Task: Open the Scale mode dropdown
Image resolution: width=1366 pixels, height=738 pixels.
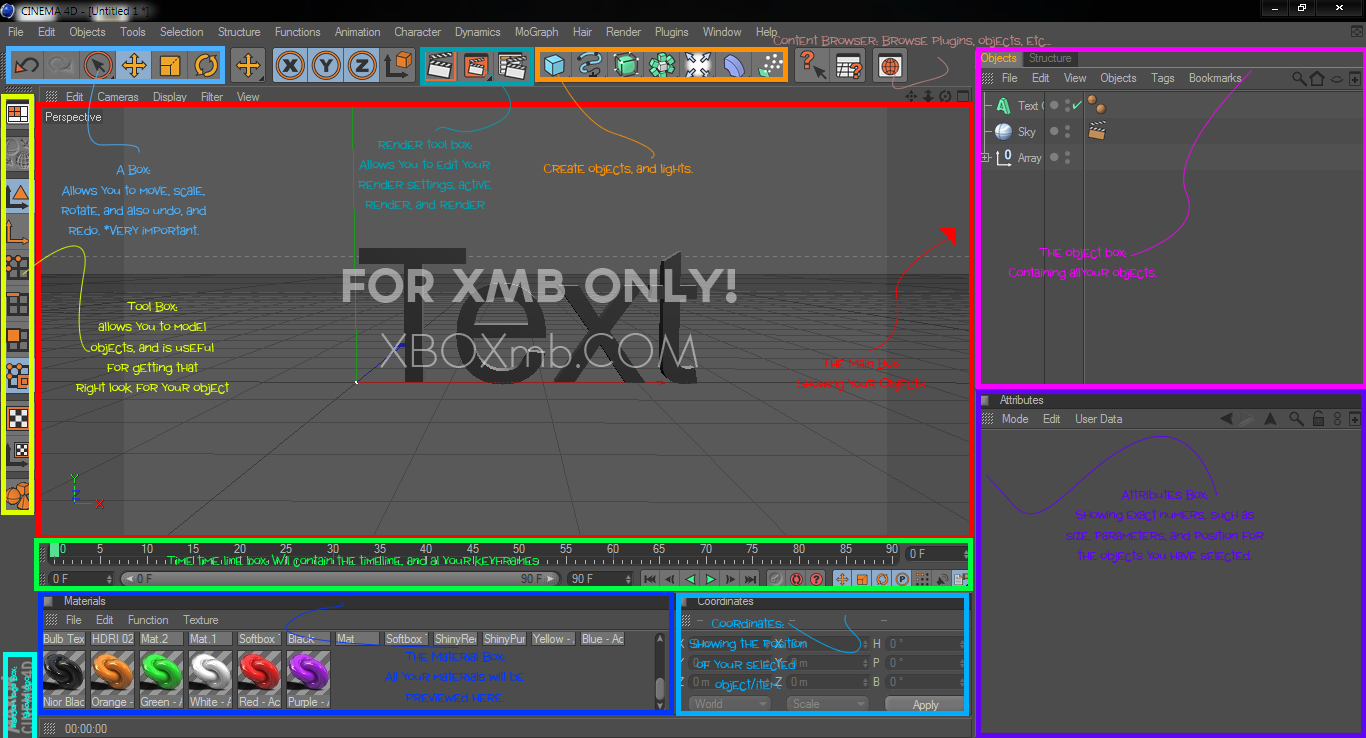Action: tap(827, 704)
